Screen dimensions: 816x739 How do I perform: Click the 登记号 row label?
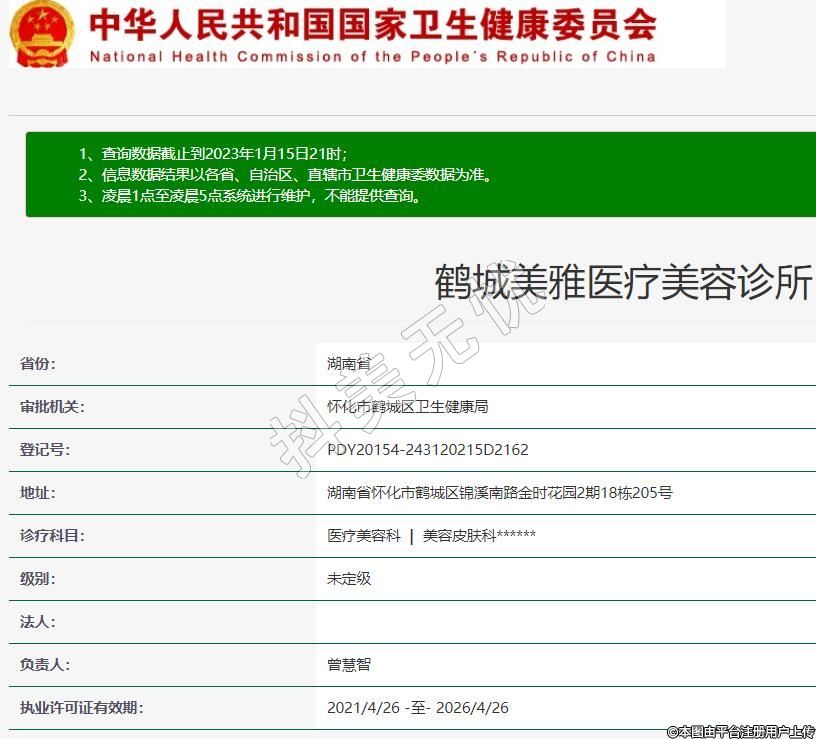point(45,450)
